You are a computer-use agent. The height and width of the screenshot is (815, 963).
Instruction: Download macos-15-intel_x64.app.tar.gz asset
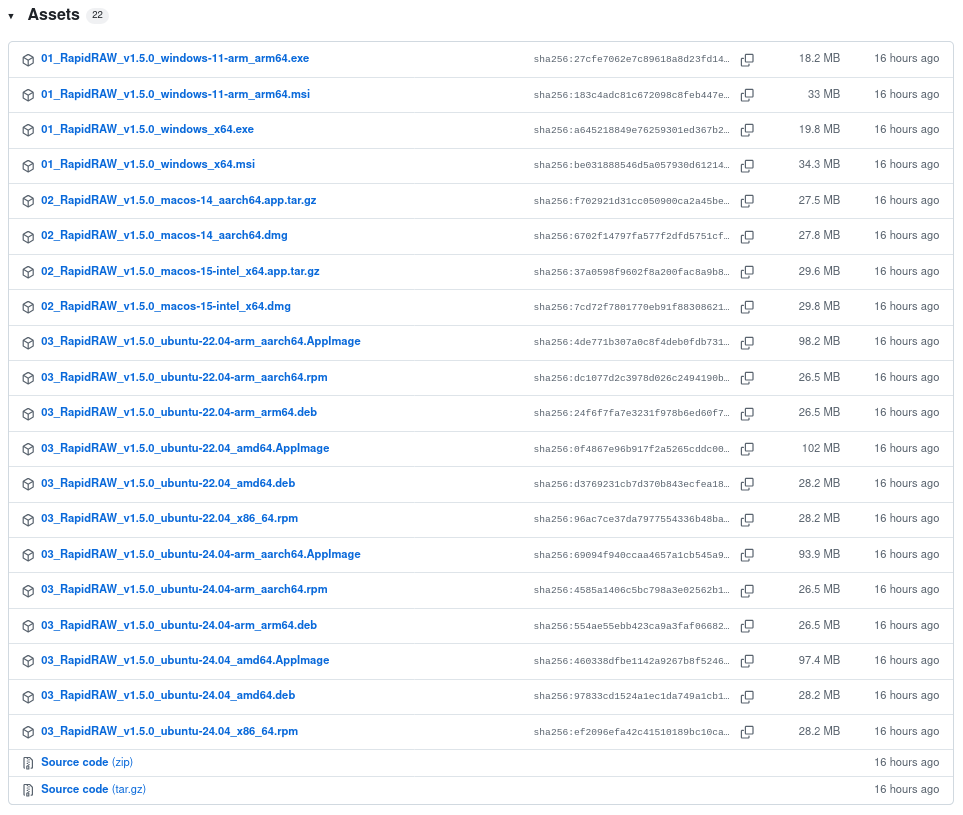[x=181, y=271]
